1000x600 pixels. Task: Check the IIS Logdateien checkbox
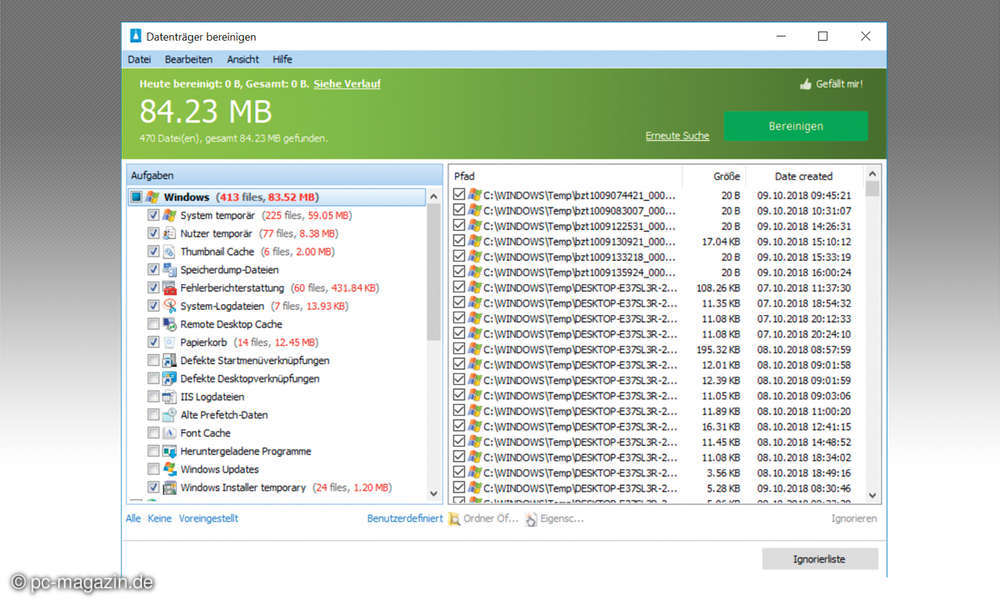[x=153, y=397]
